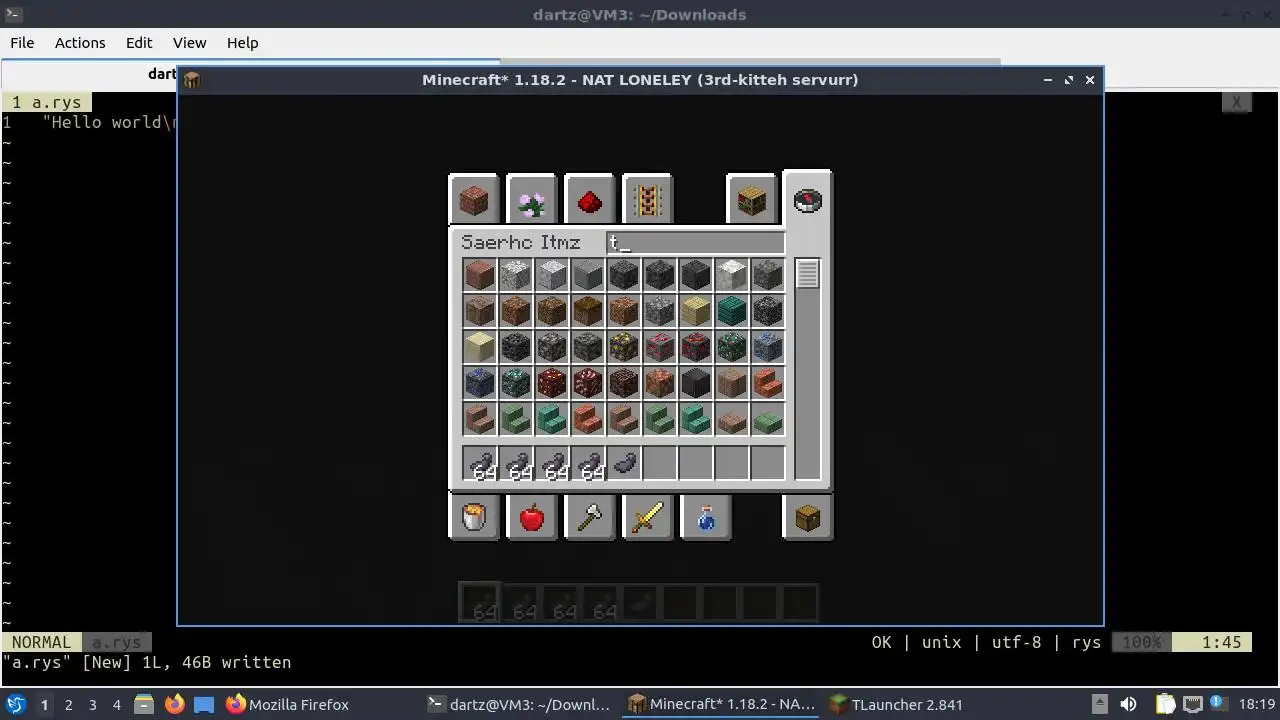Click the "utf-8" encoding in status line
Image resolution: width=1280 pixels, height=720 pixels.
coord(1016,642)
